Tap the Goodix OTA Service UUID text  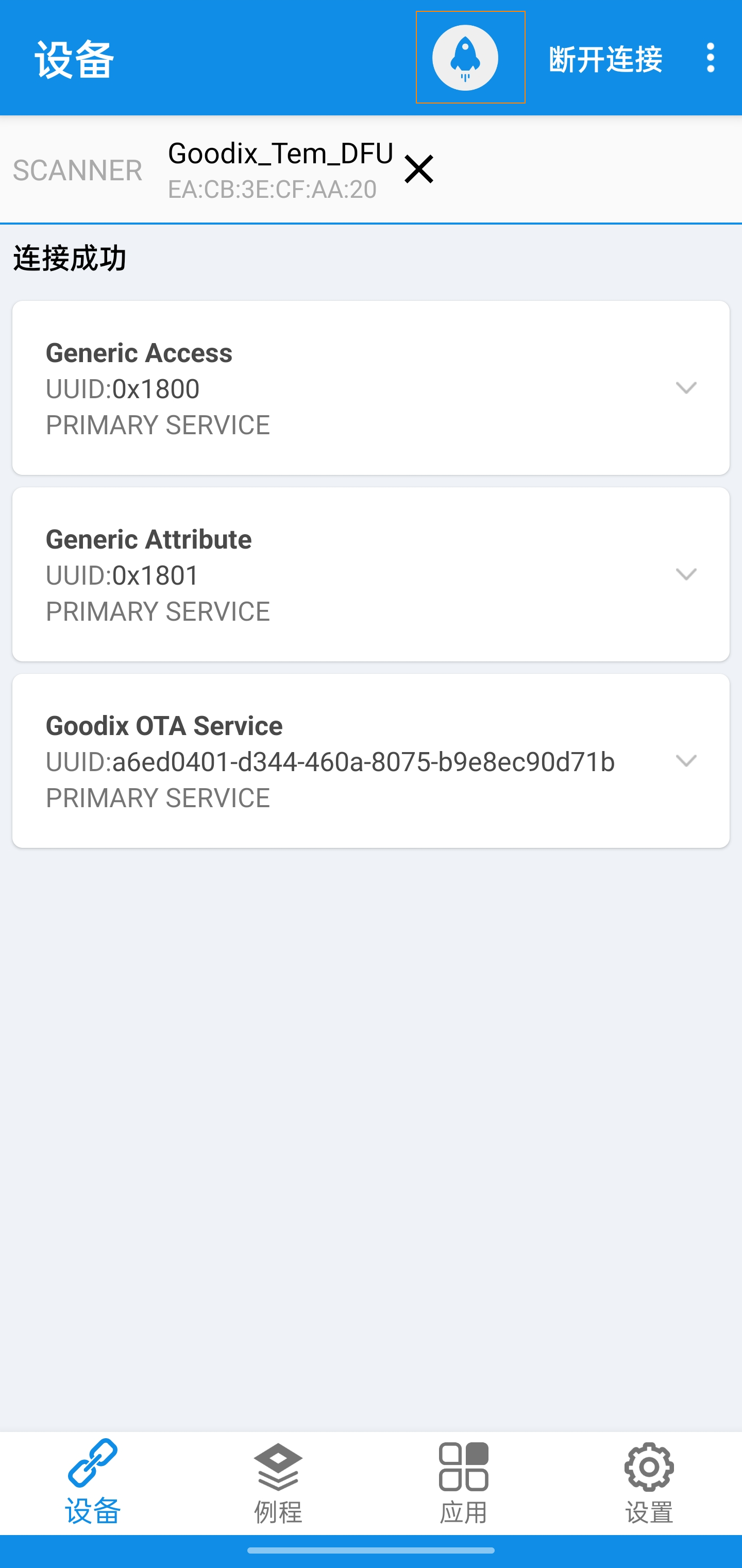(x=330, y=762)
